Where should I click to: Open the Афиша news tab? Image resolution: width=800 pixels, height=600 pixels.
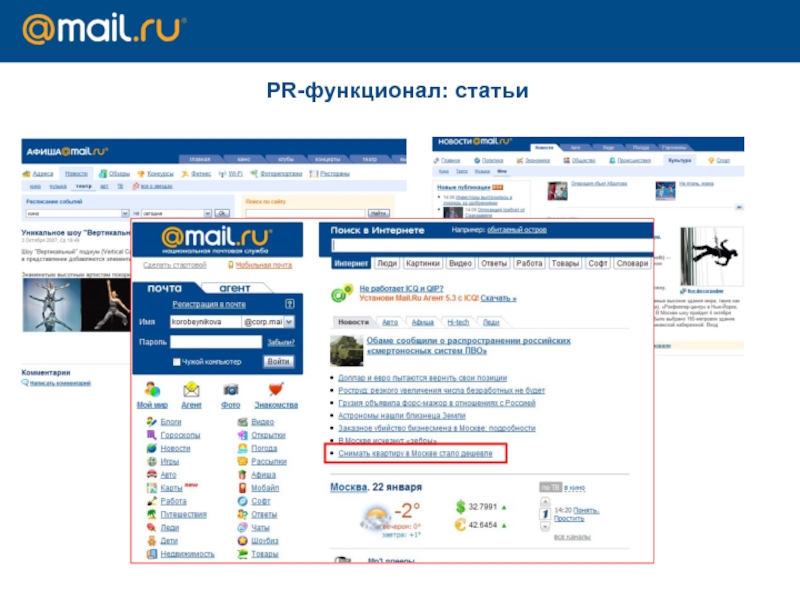click(x=422, y=322)
